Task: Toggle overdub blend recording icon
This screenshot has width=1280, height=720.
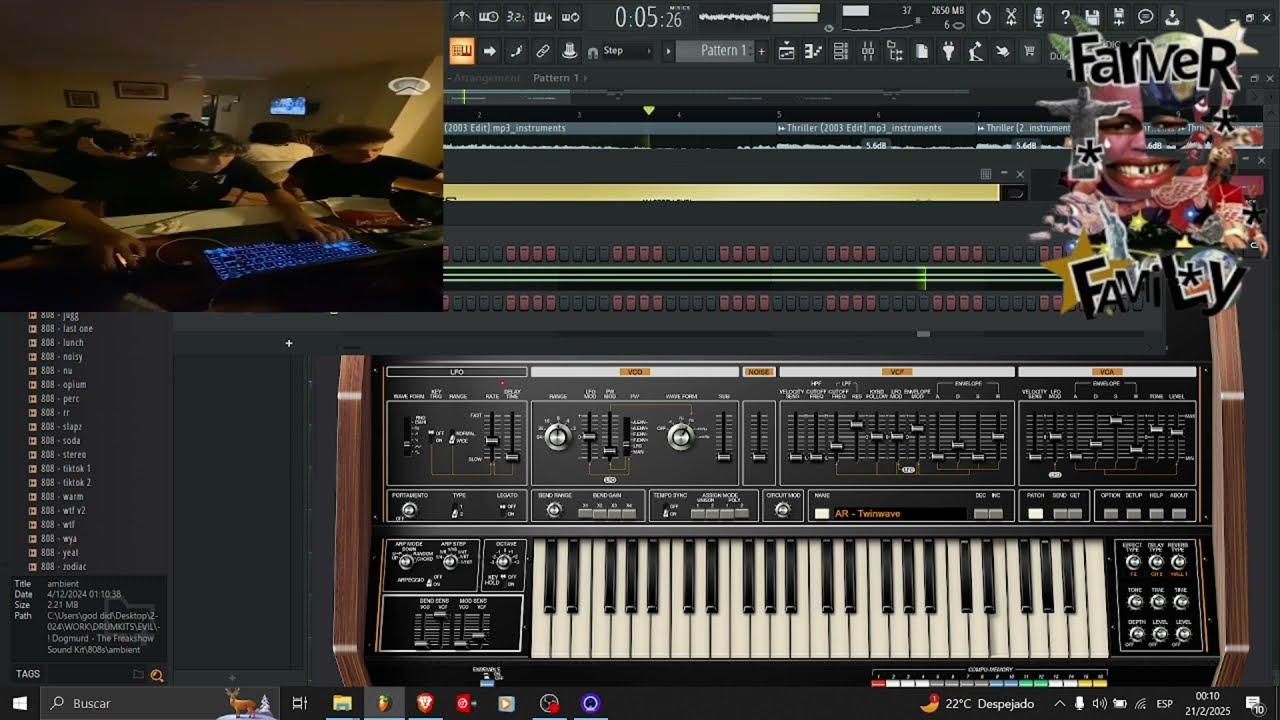Action: 543,17
